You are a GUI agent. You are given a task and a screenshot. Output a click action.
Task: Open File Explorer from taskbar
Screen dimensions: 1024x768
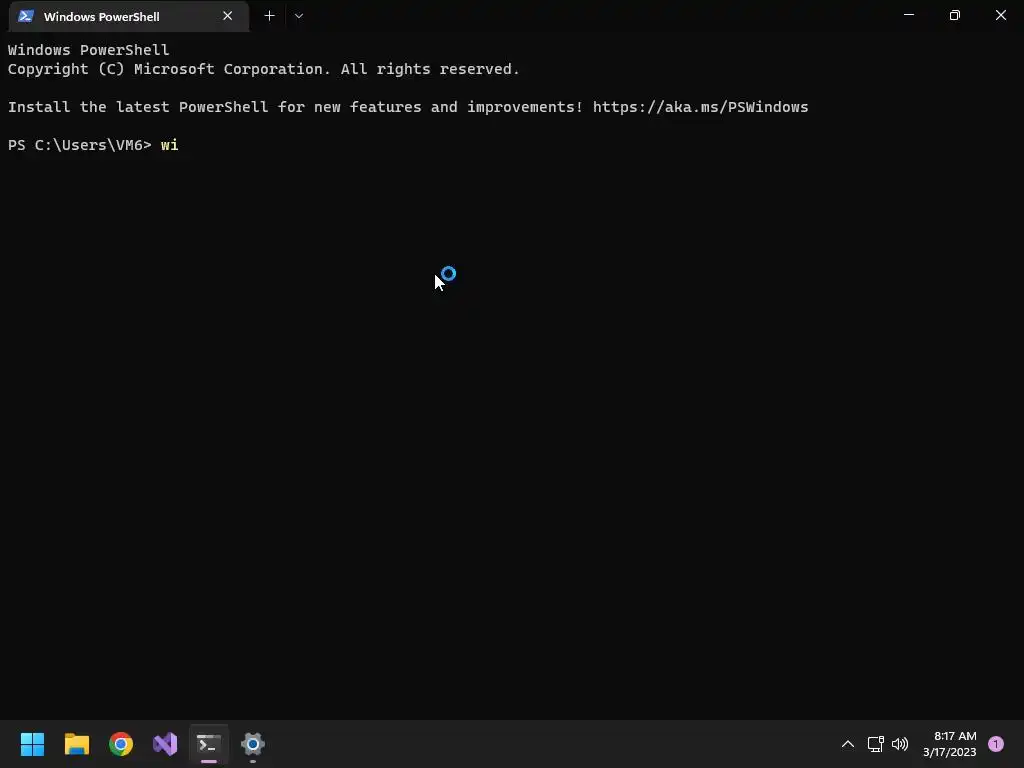(x=76, y=744)
